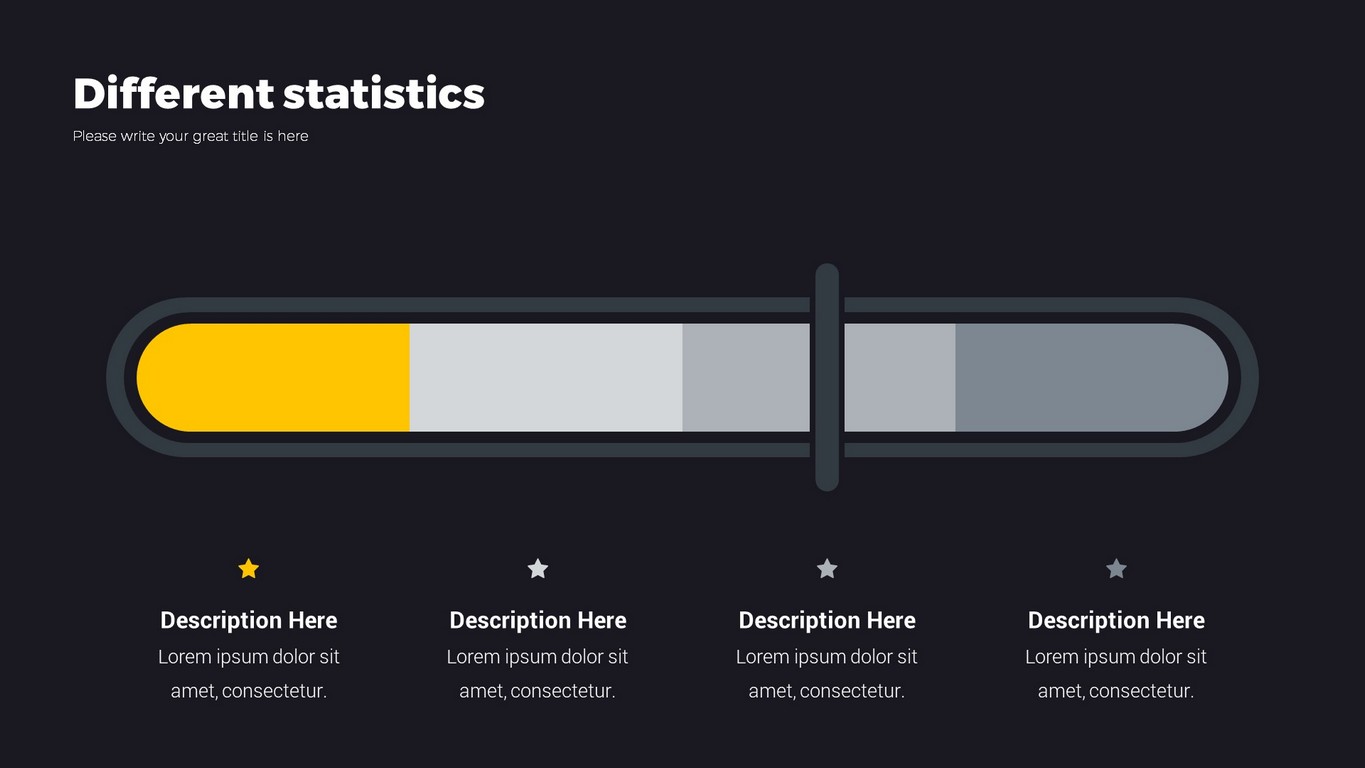This screenshot has width=1365, height=768.
Task: Click the vertical slider handle on the bar
Action: (827, 377)
